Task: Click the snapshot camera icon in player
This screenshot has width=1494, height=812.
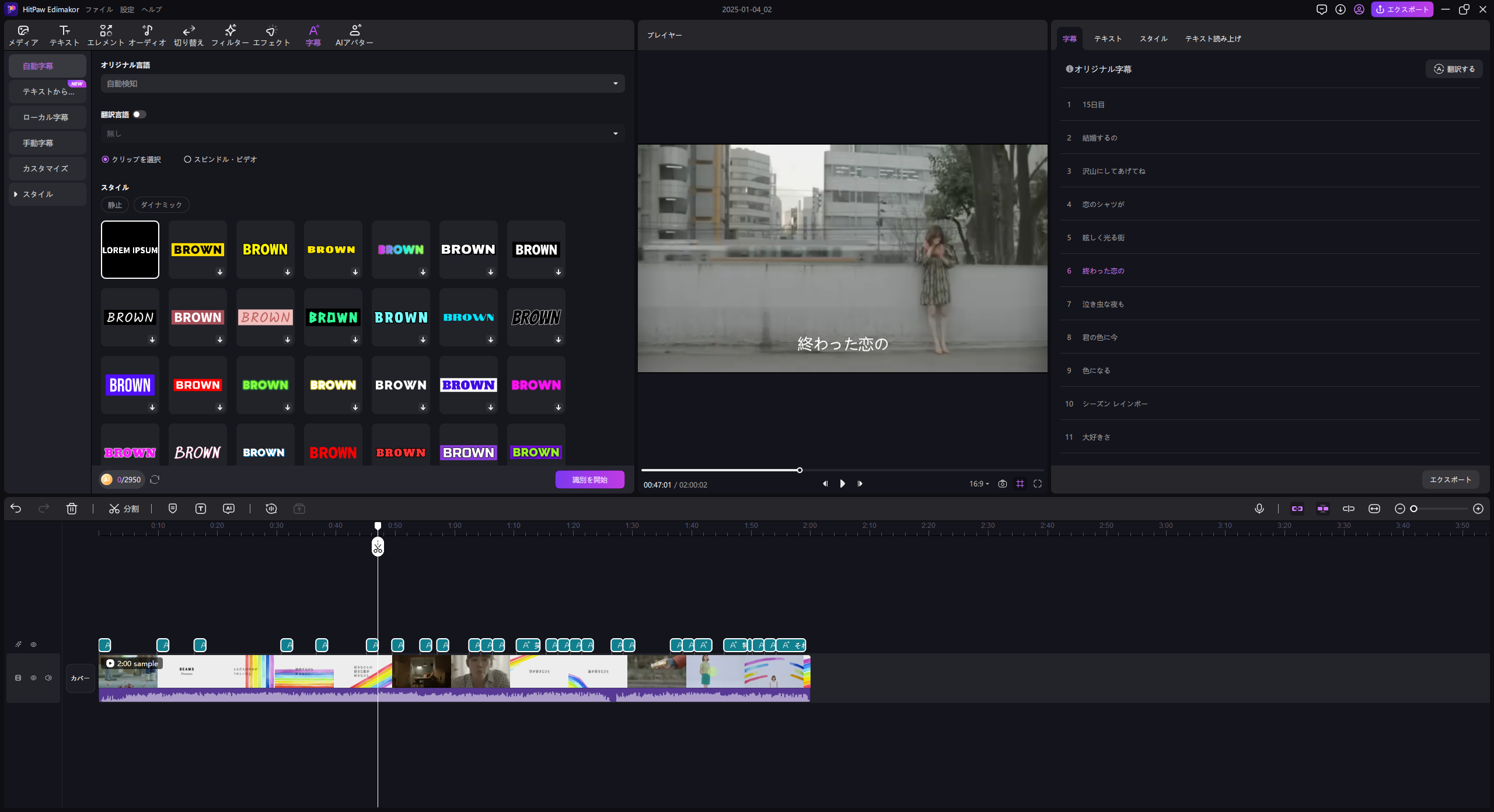Action: click(1003, 484)
